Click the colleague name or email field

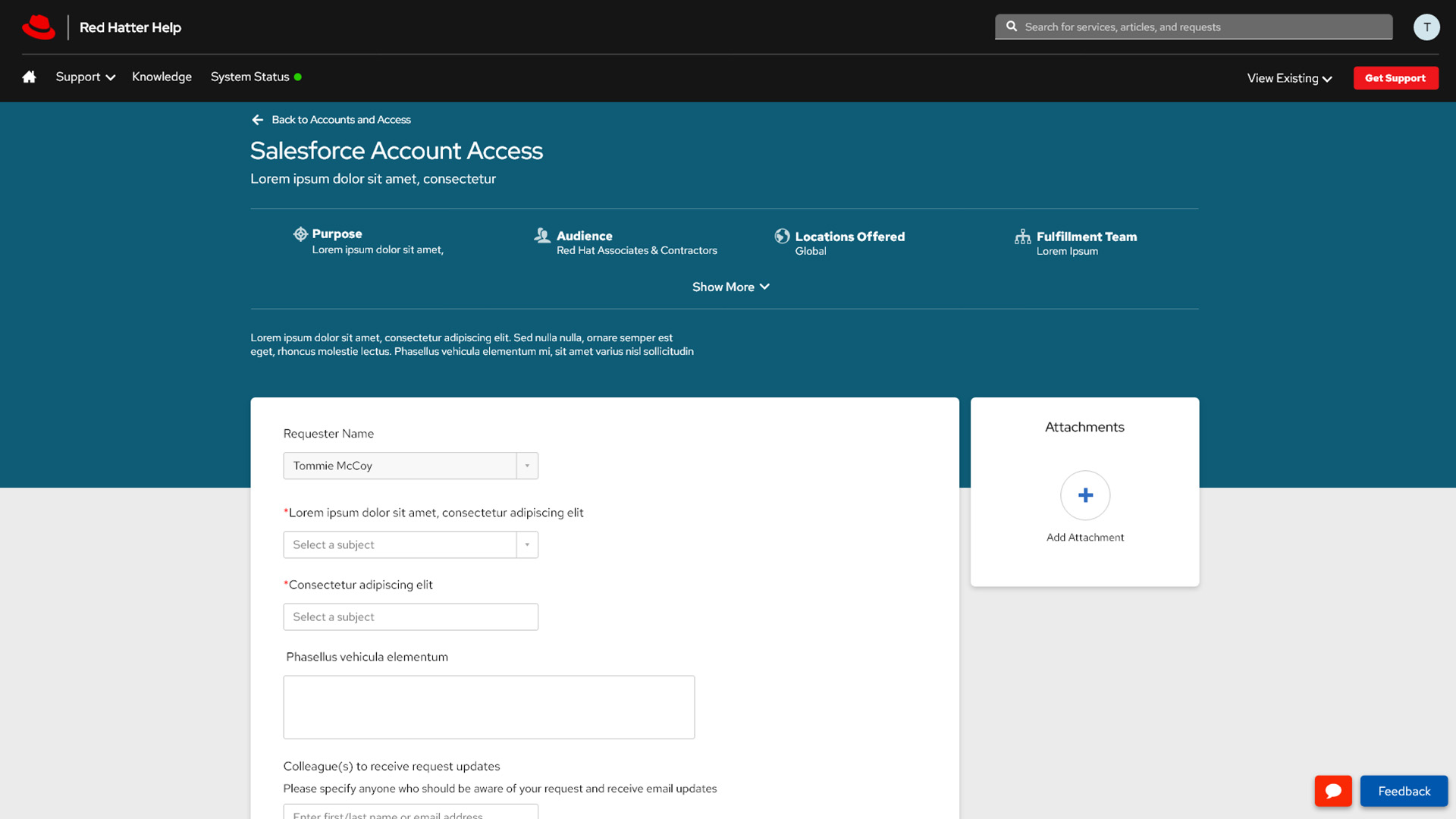click(410, 811)
